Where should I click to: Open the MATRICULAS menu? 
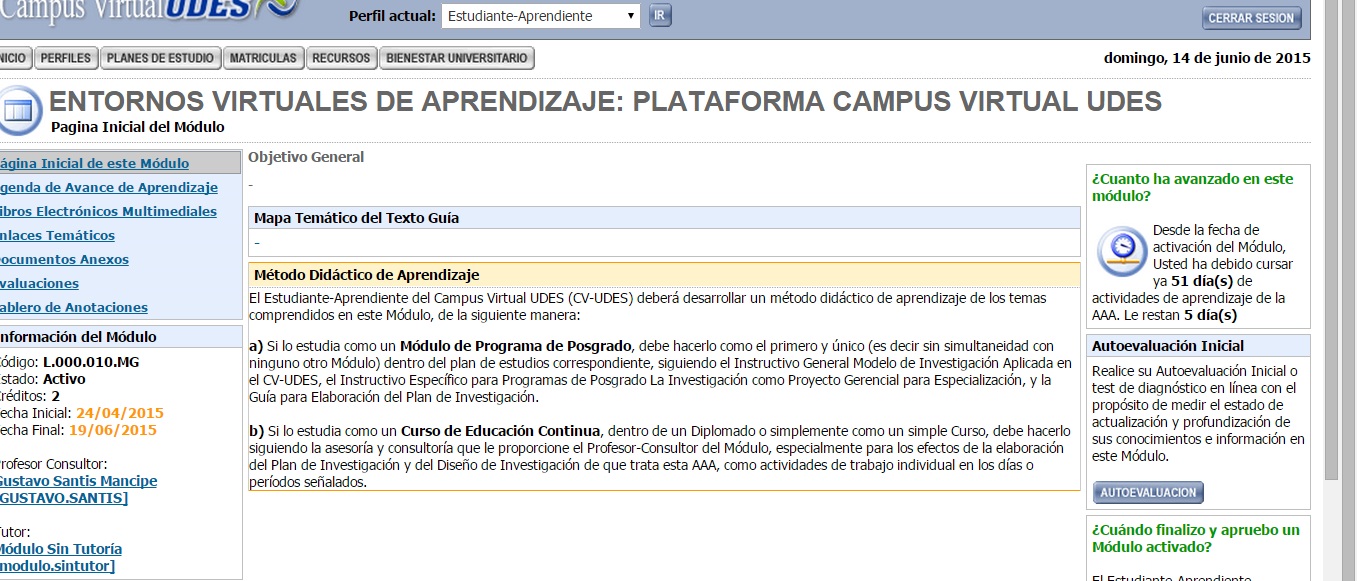pyautogui.click(x=263, y=57)
